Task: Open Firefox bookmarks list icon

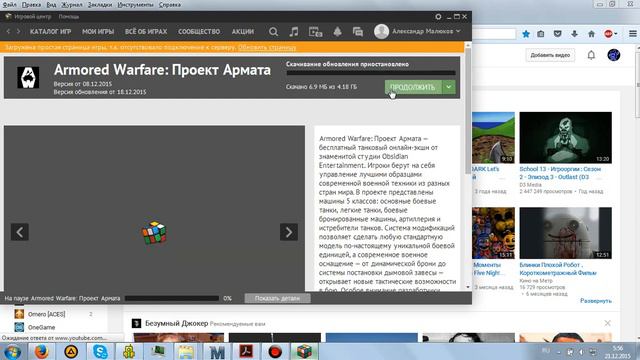Action: tap(541, 34)
